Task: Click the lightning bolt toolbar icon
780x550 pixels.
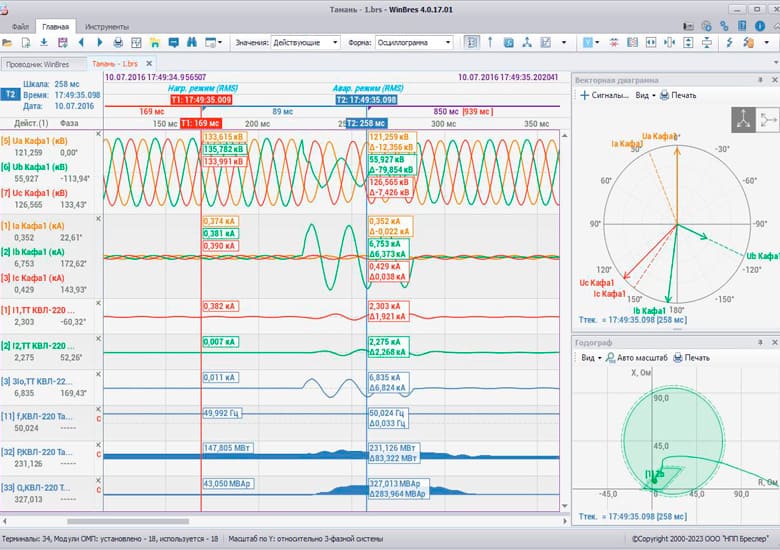Action: [x=729, y=43]
